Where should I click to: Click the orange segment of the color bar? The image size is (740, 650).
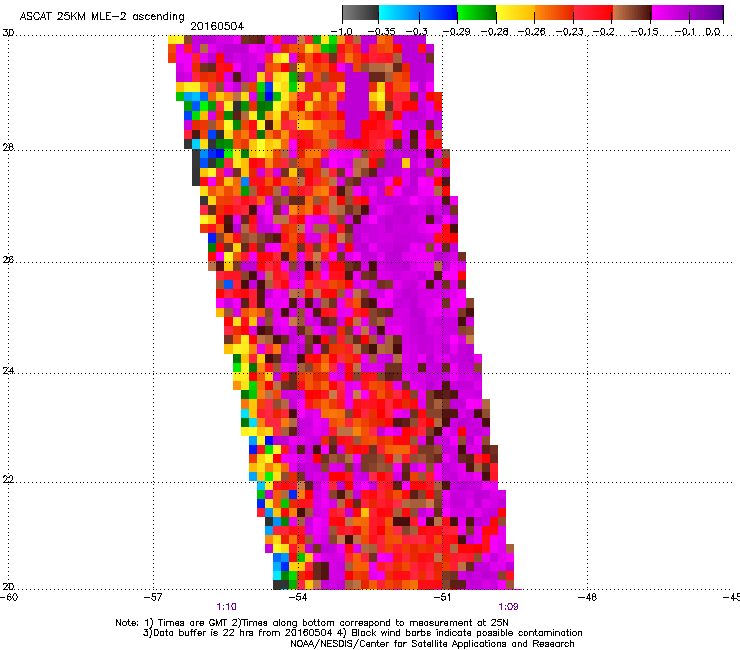pyautogui.click(x=554, y=13)
